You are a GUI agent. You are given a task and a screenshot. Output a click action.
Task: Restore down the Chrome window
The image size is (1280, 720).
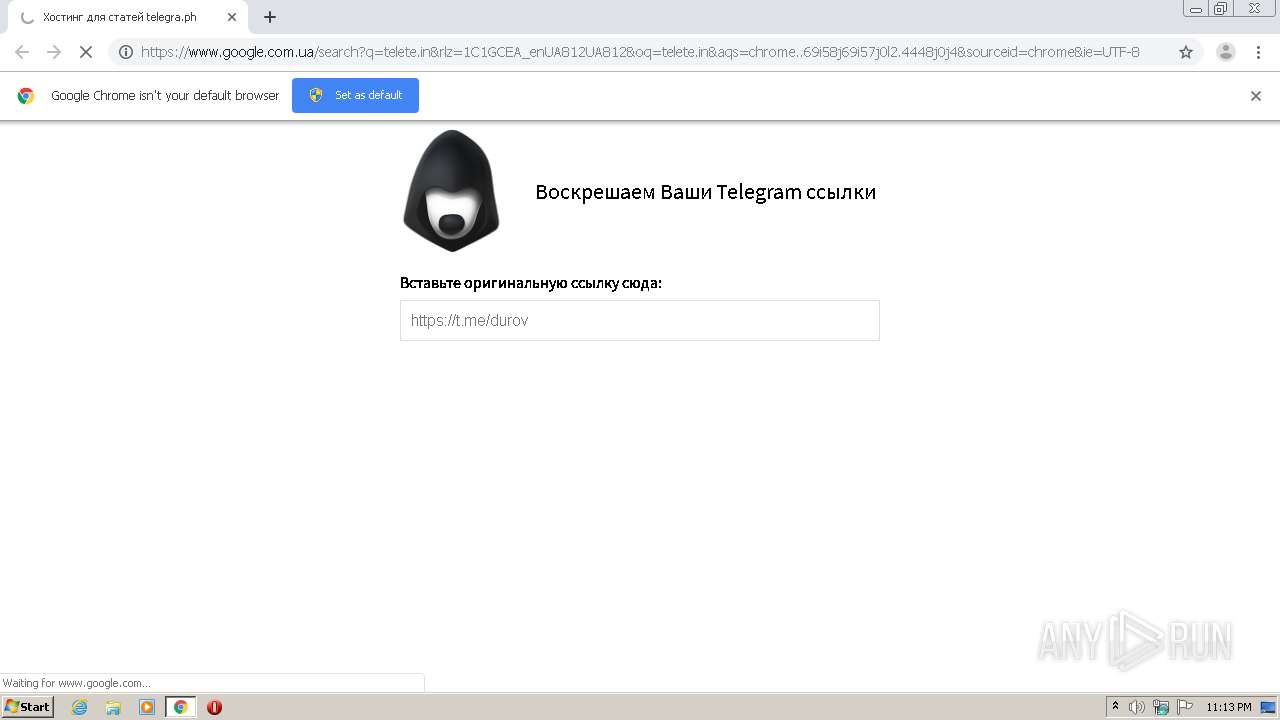pos(1221,8)
